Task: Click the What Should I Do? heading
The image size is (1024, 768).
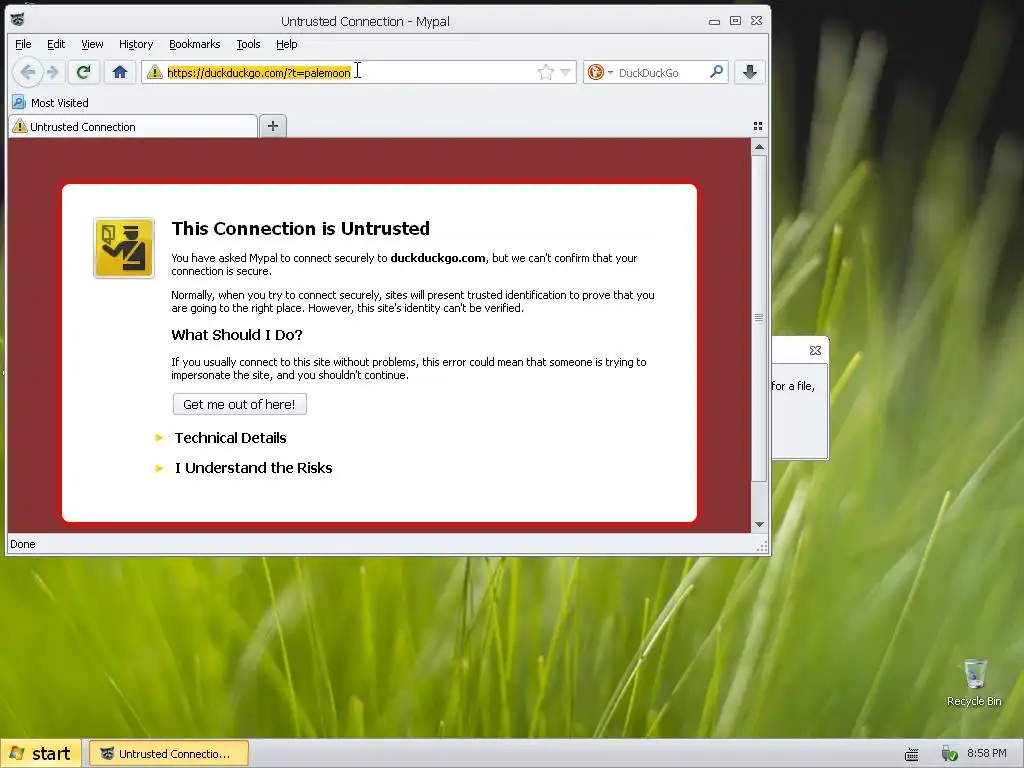Action: point(236,335)
